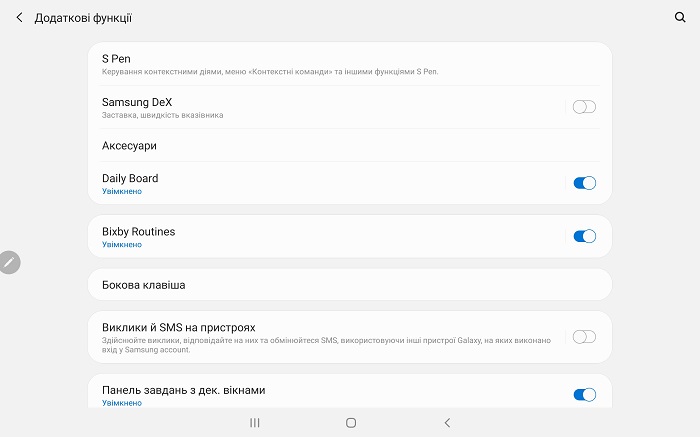Turn off Панель завдань з дек. вікнами
This screenshot has height=437, width=700.
click(x=584, y=394)
